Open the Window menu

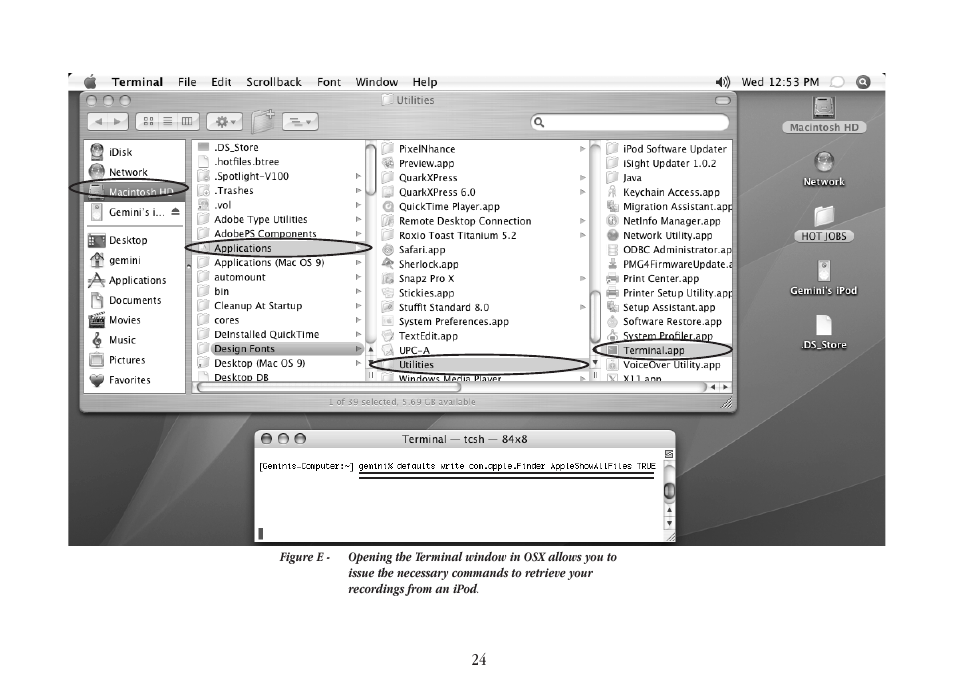[x=377, y=82]
